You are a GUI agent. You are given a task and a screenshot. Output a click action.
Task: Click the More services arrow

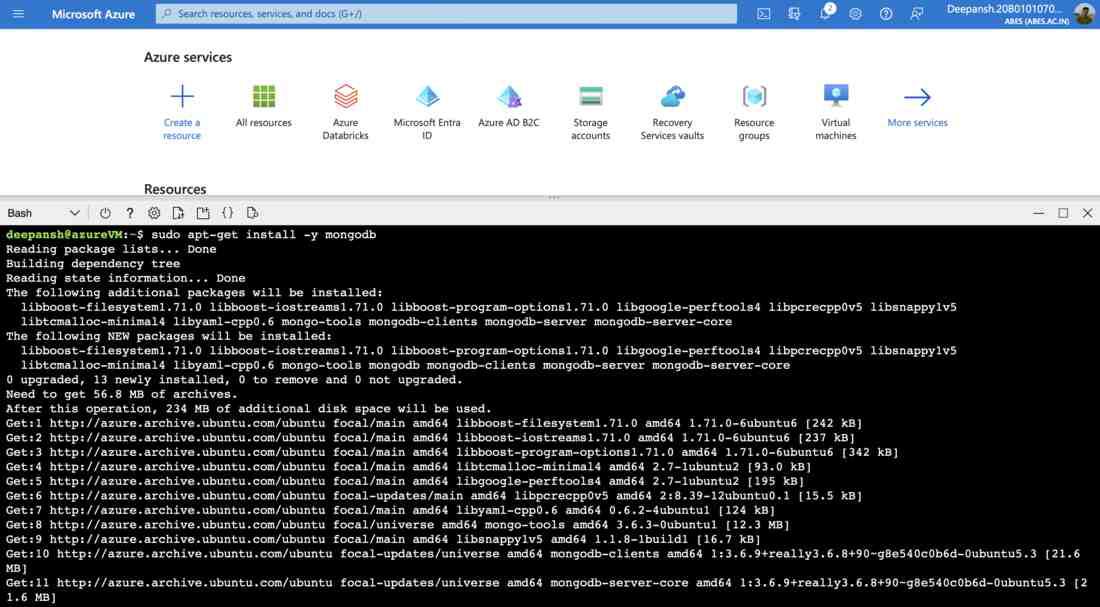coord(918,97)
